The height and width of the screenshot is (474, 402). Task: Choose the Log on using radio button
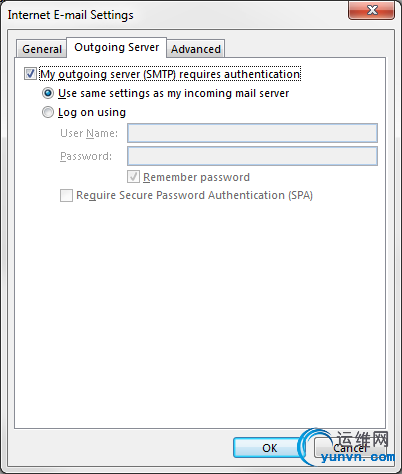click(48, 112)
